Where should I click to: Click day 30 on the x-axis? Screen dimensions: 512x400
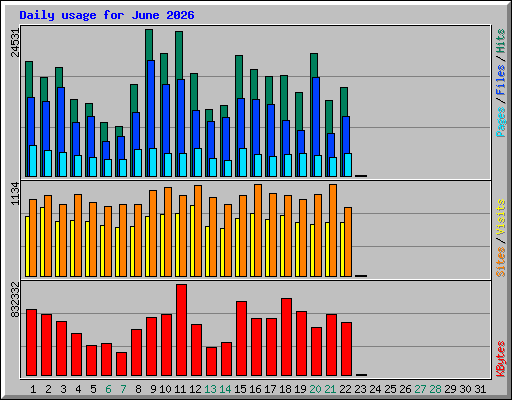pos(465,389)
